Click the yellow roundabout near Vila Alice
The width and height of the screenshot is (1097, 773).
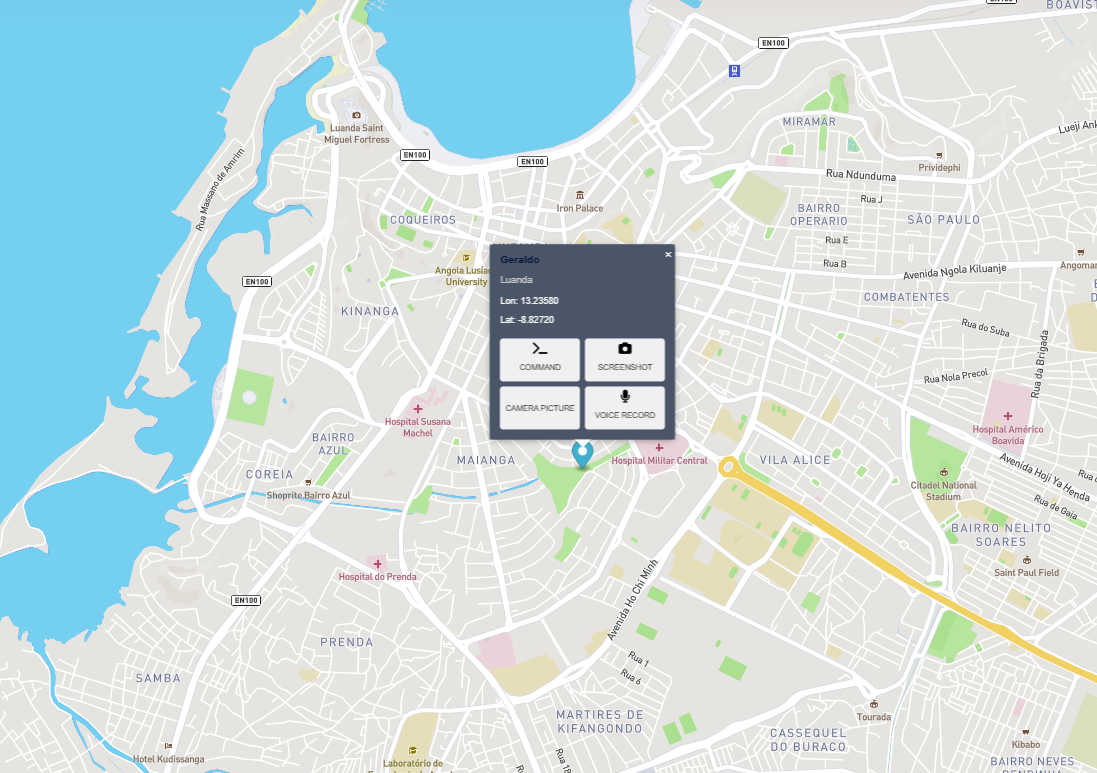(728, 467)
